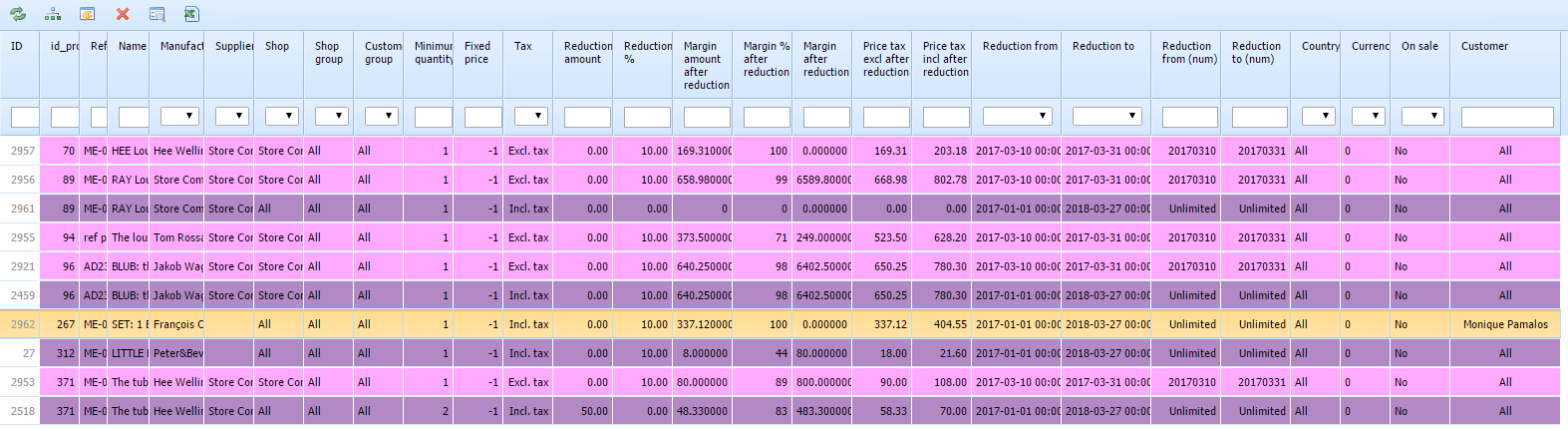The image size is (1568, 430).
Task: Click the Fixed price column header
Action: point(477,53)
